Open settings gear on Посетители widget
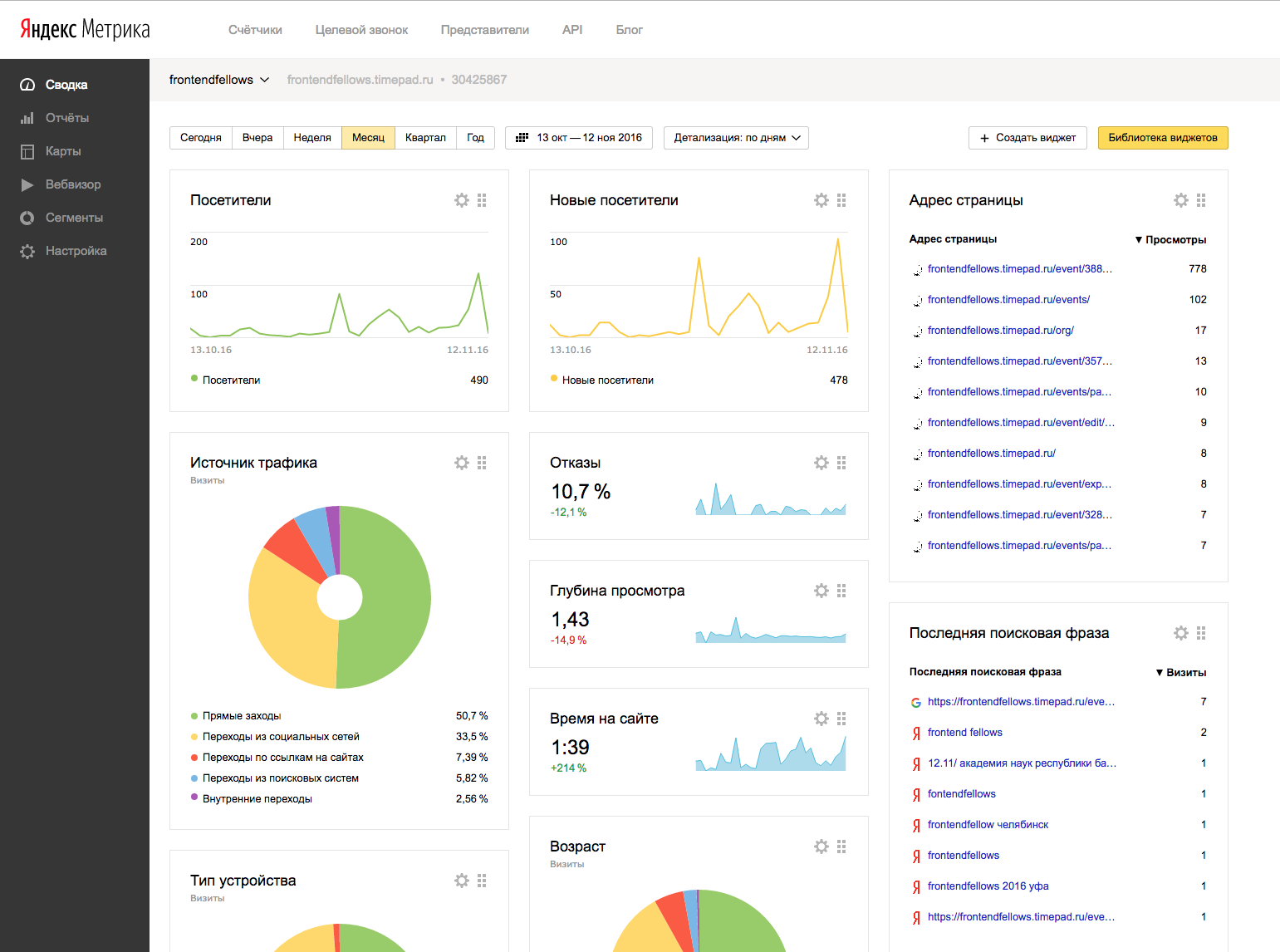 click(x=462, y=200)
